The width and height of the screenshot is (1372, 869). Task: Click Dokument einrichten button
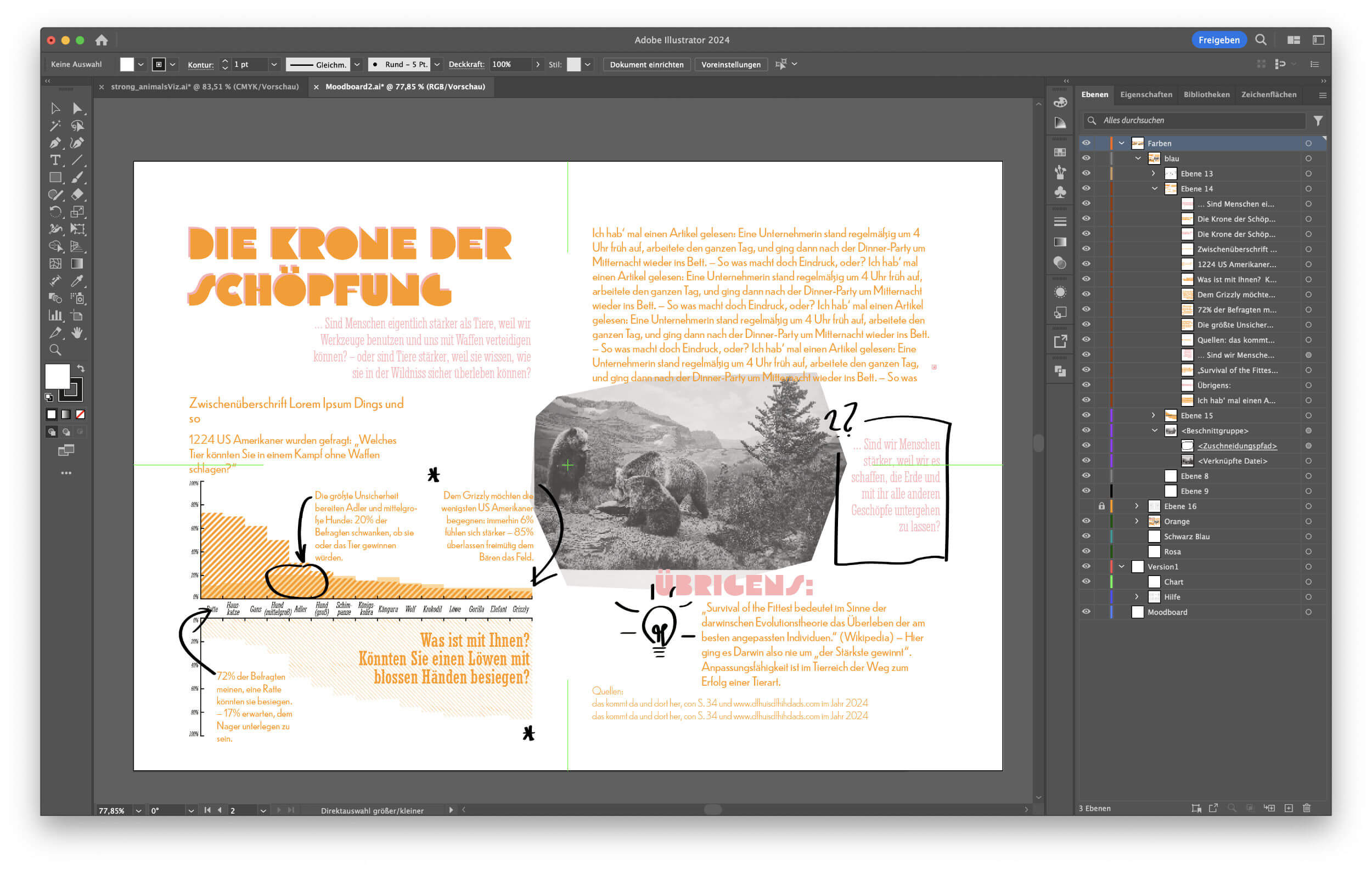pos(646,64)
